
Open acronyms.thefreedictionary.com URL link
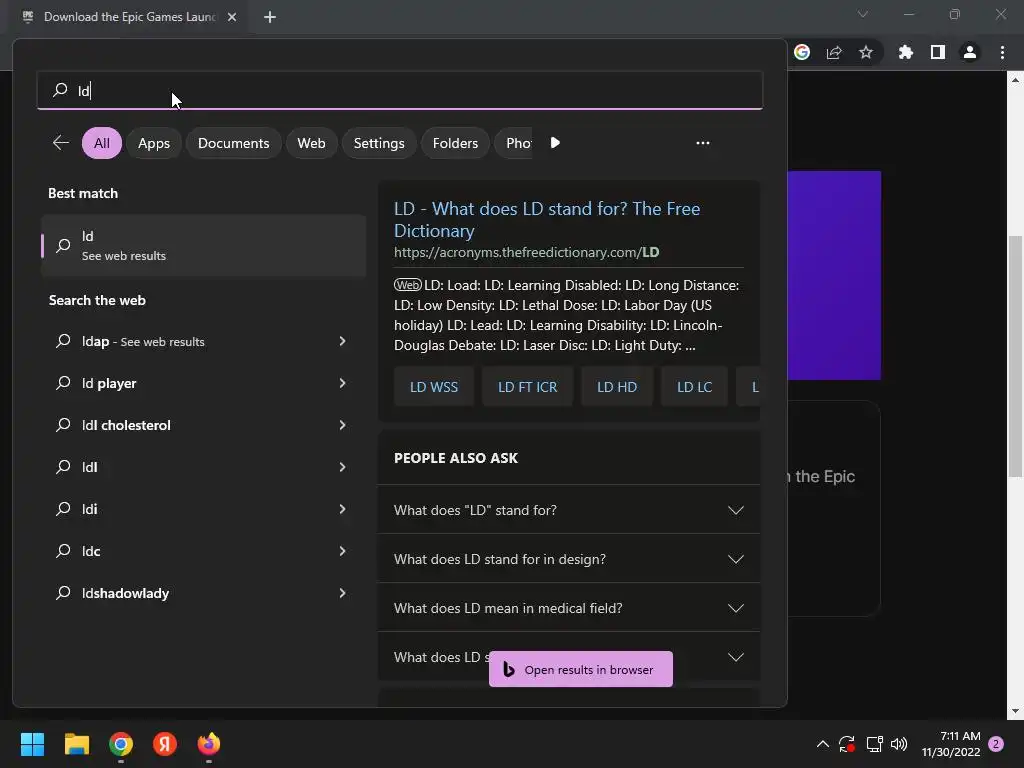526,252
